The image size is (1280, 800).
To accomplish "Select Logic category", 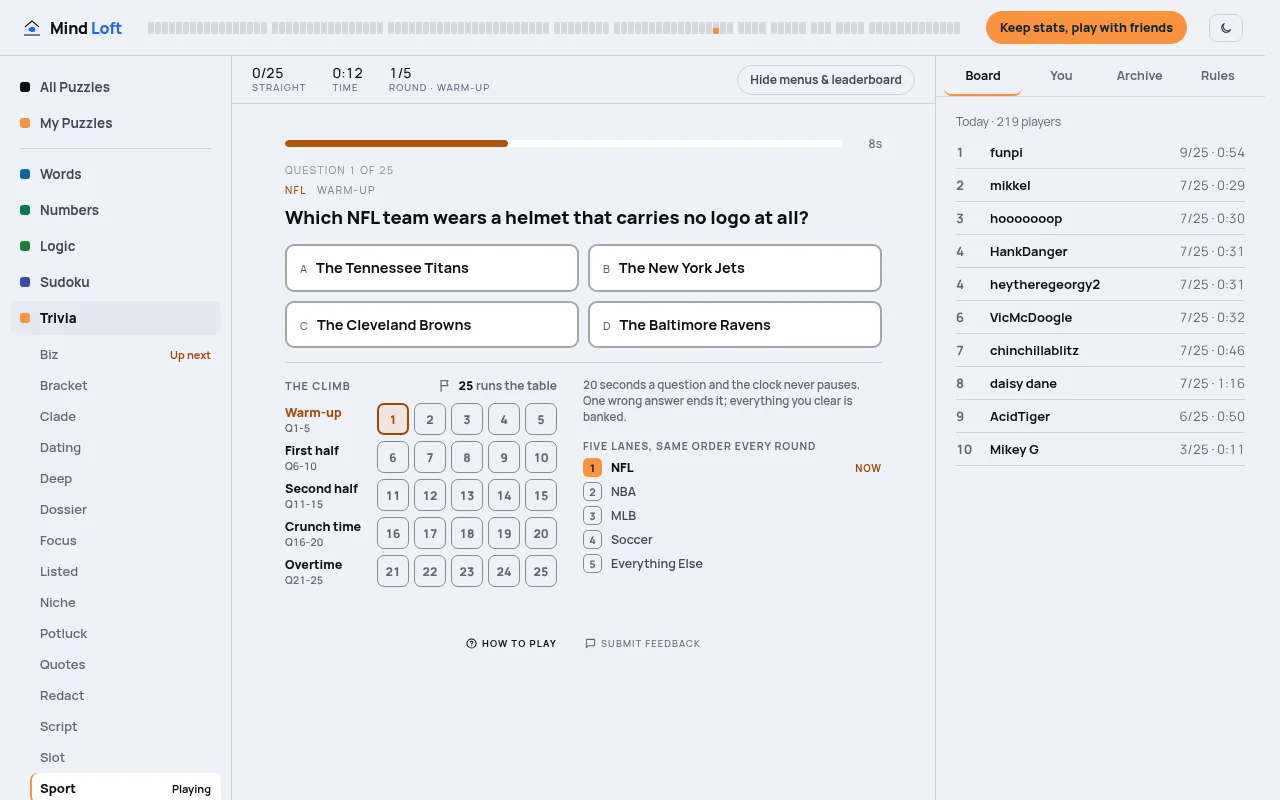I will click(x=116, y=246).
